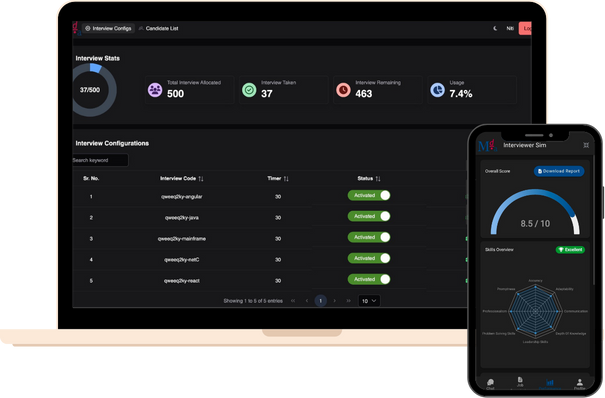Click the qweeq2ky-react interview code
The width and height of the screenshot is (605, 398).
pos(182,281)
